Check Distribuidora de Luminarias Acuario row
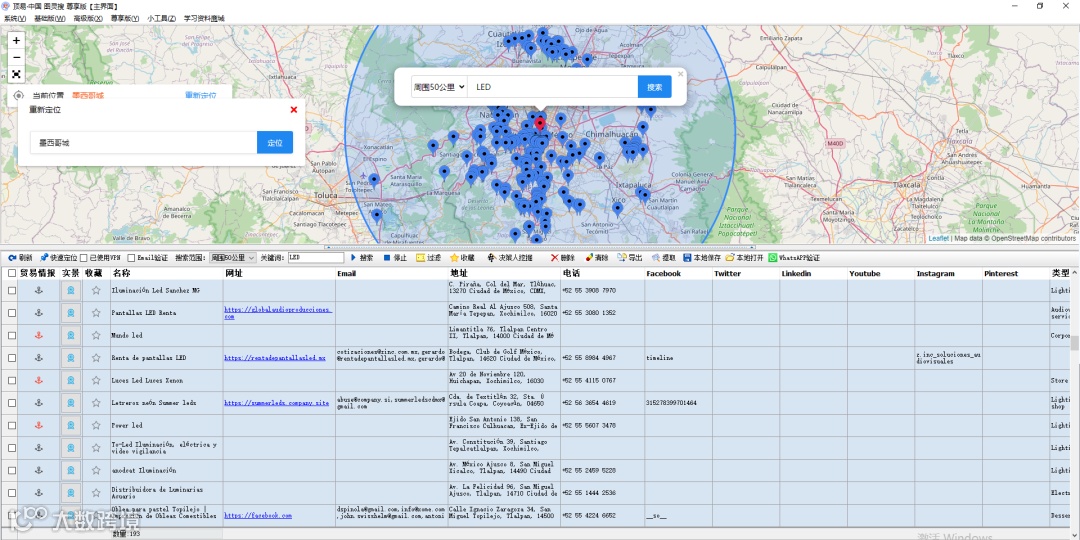 coord(12,493)
